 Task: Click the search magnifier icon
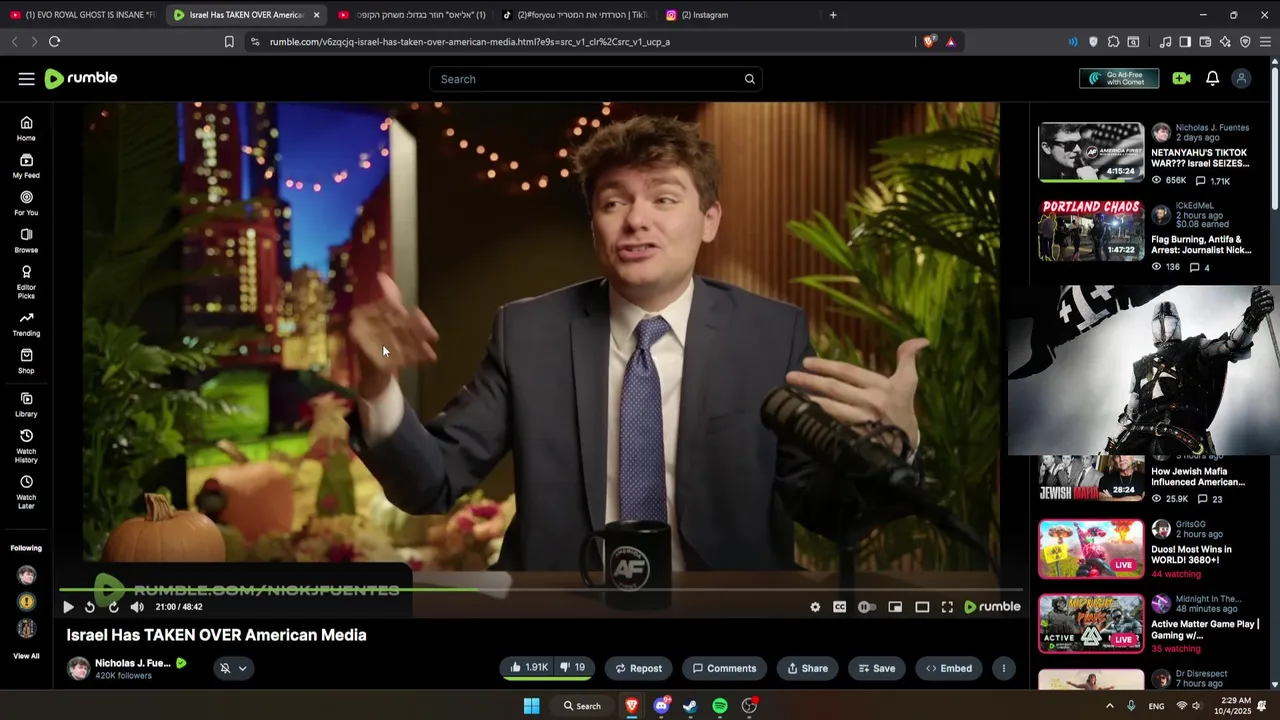749,79
